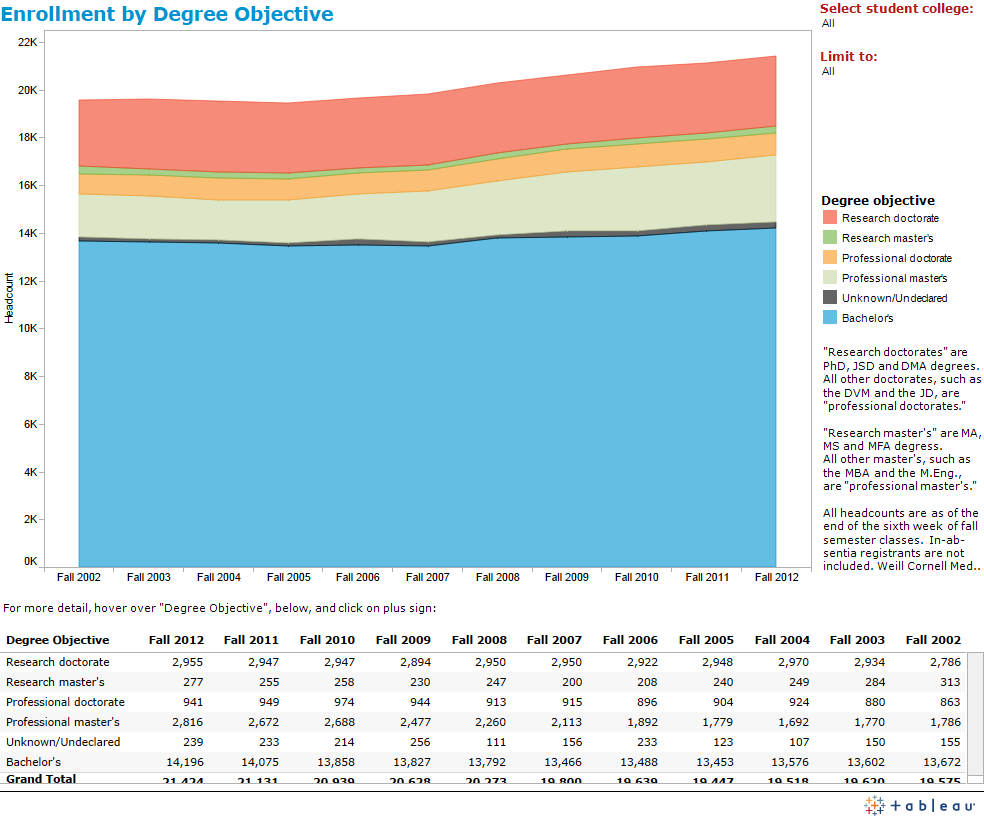Click the Fall 2007 x-axis label
The image size is (984, 820).
pyautogui.click(x=427, y=577)
